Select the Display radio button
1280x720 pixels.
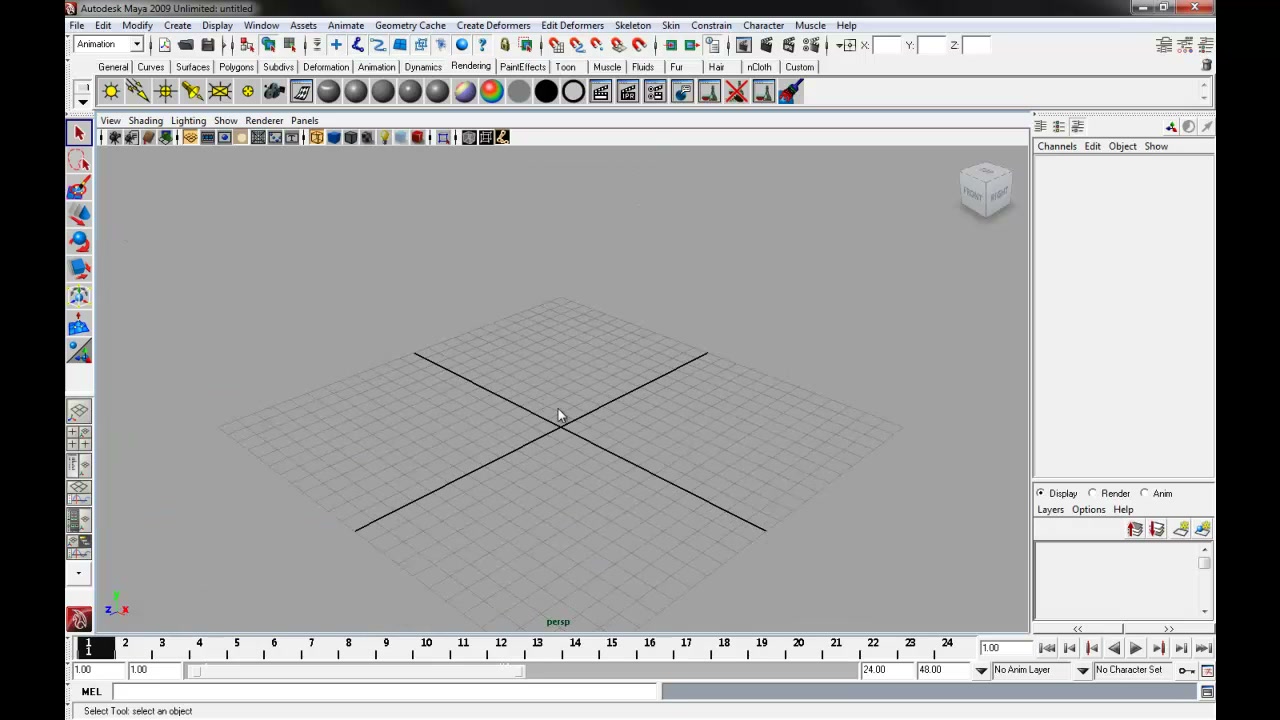coord(1041,493)
